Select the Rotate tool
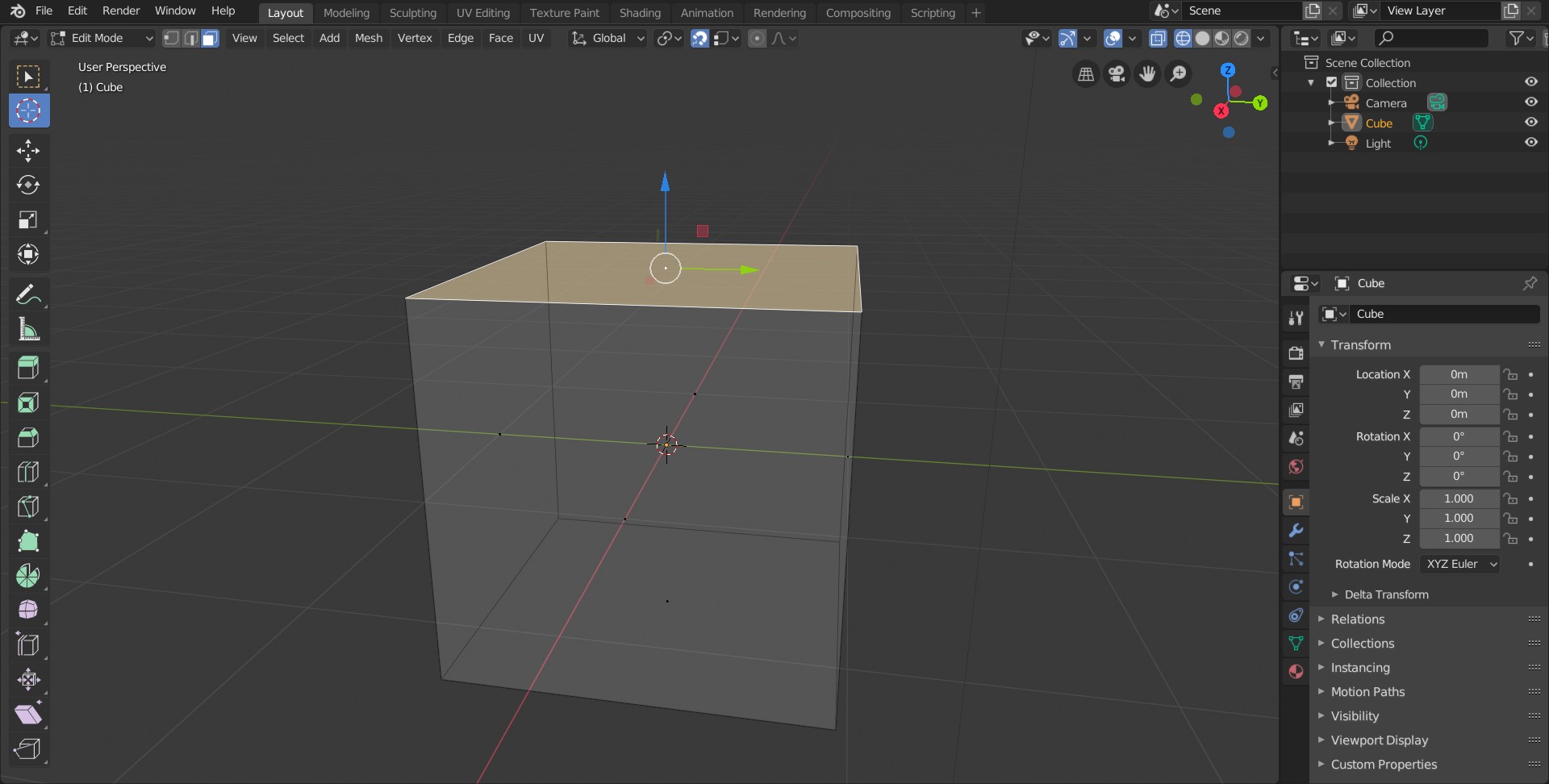 28,186
